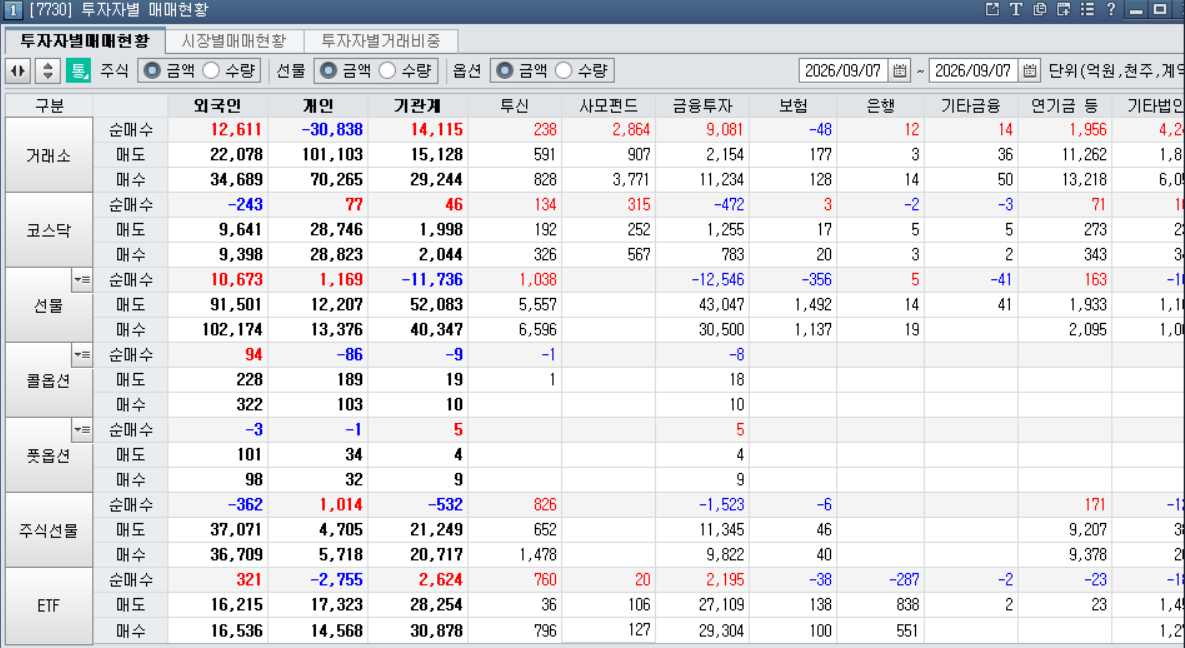Click the end date input field

pos(973,71)
